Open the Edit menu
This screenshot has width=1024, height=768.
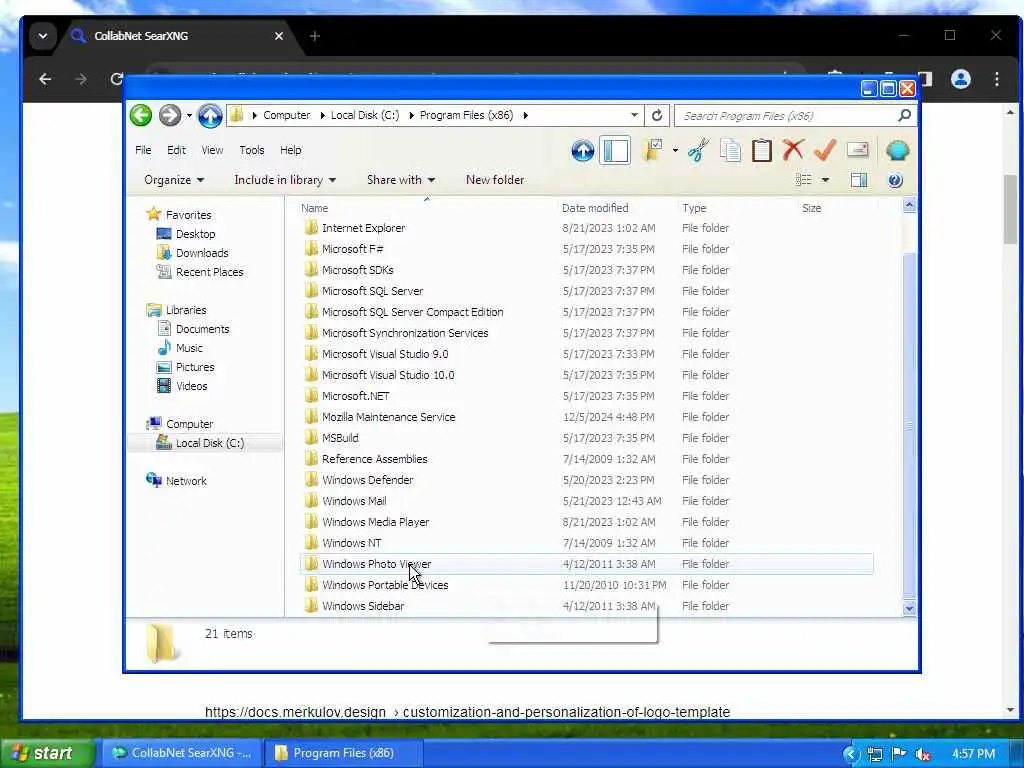[176, 150]
